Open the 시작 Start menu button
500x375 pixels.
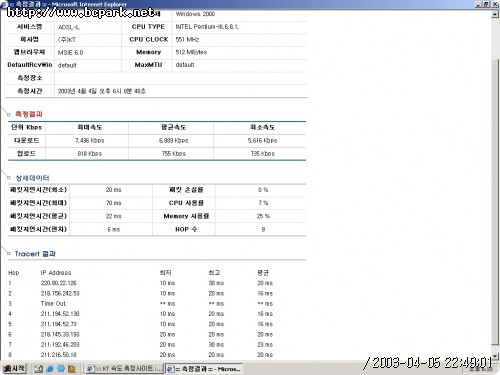(14, 369)
